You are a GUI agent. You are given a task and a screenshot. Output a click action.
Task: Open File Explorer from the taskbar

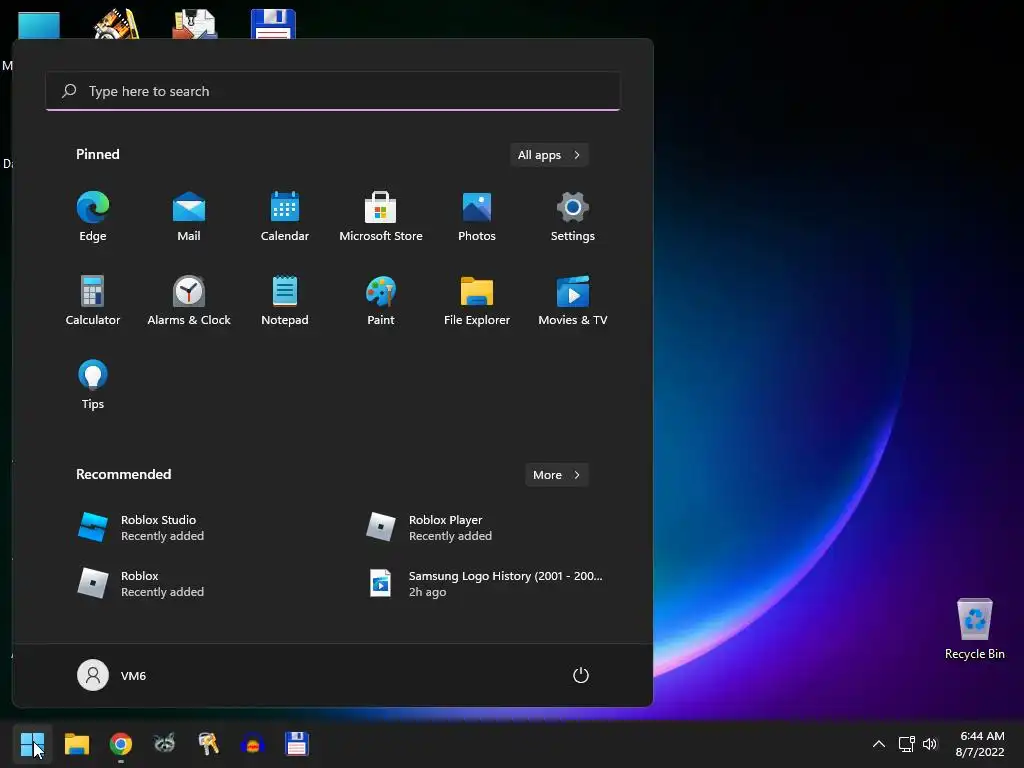[x=76, y=744]
